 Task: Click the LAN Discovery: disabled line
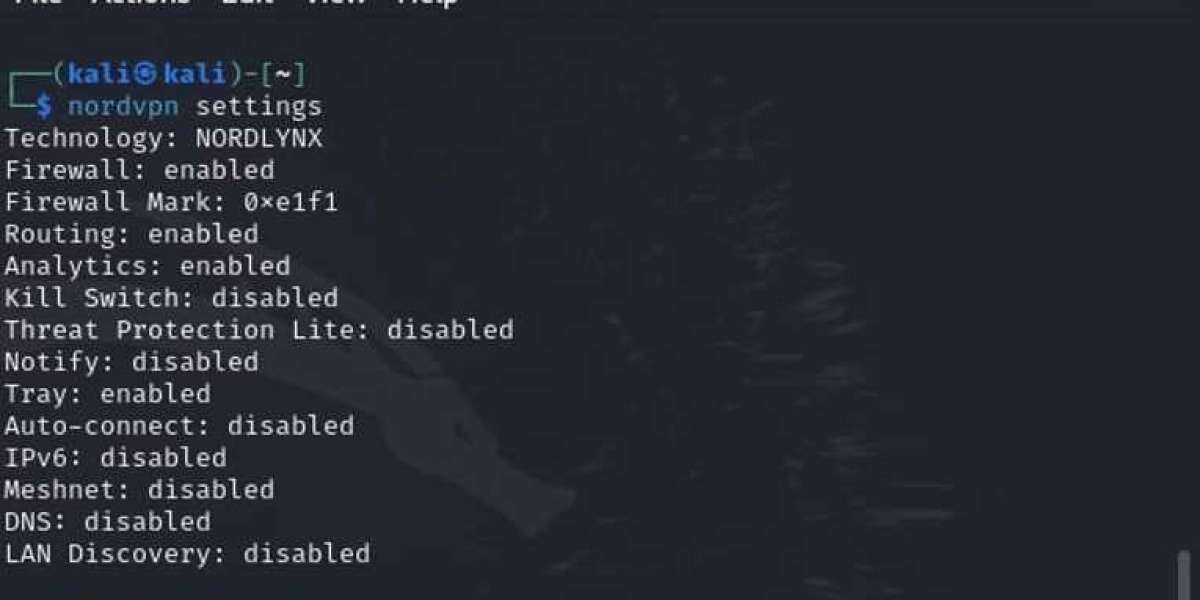pos(188,553)
